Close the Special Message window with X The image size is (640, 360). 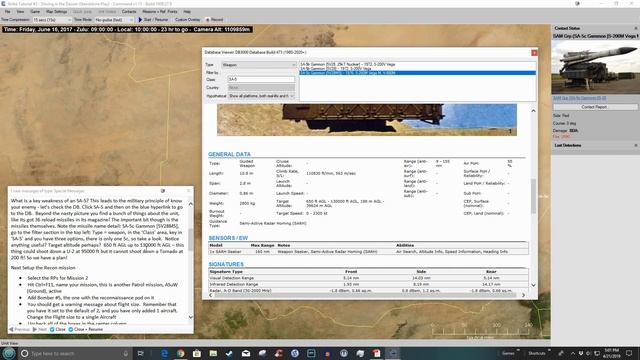(x=189, y=191)
